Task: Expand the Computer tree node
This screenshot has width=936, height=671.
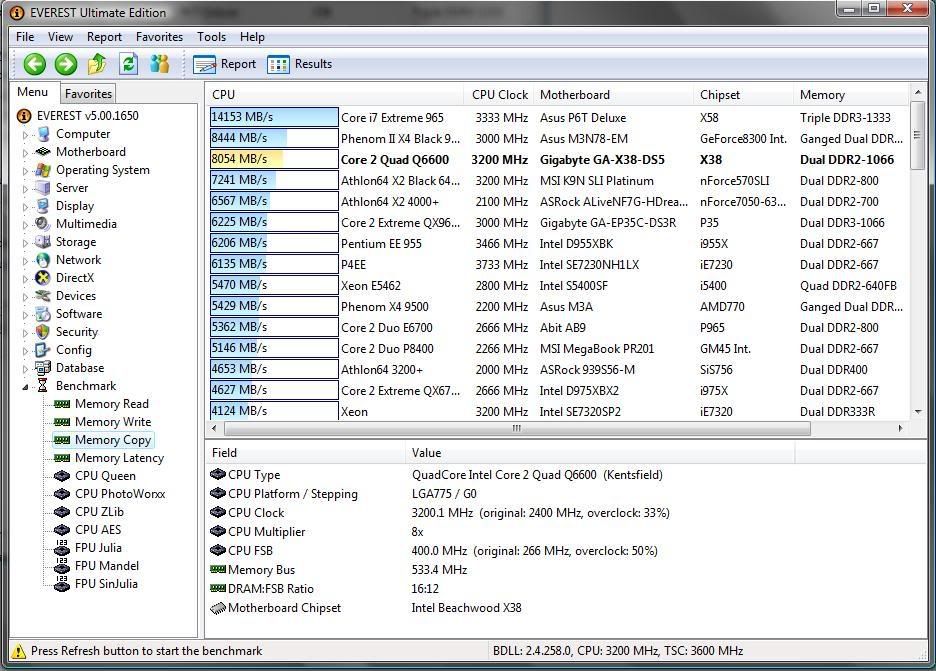Action: click(26, 134)
